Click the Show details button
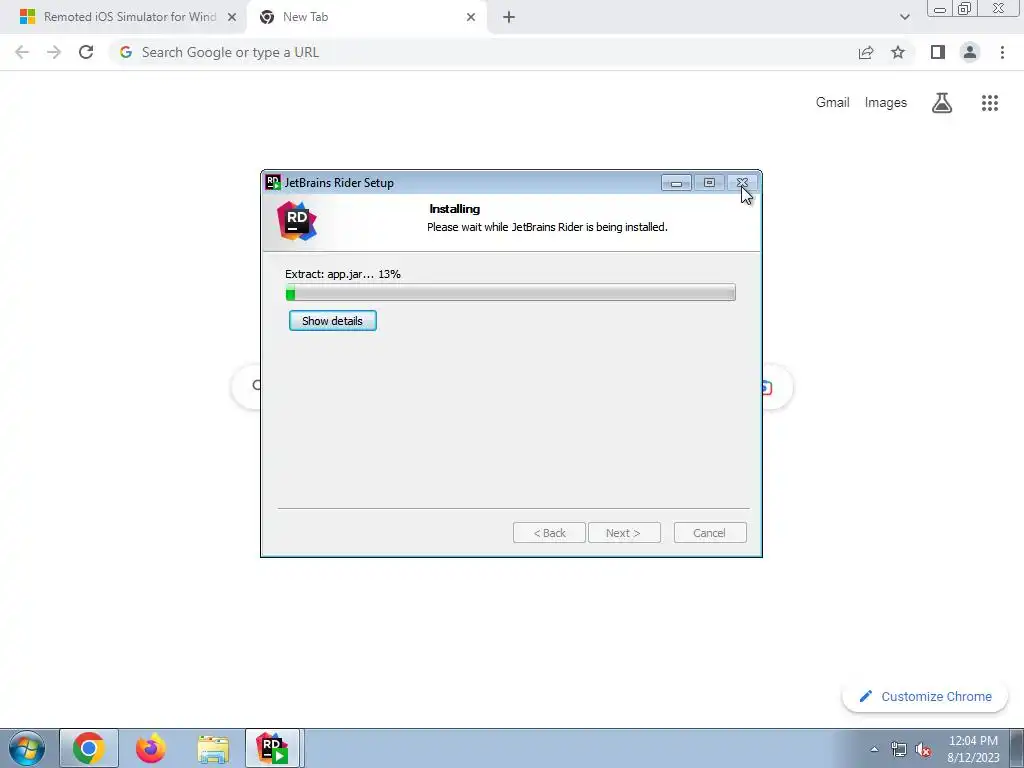Screen dimensions: 1024x768 pyautogui.click(x=332, y=321)
